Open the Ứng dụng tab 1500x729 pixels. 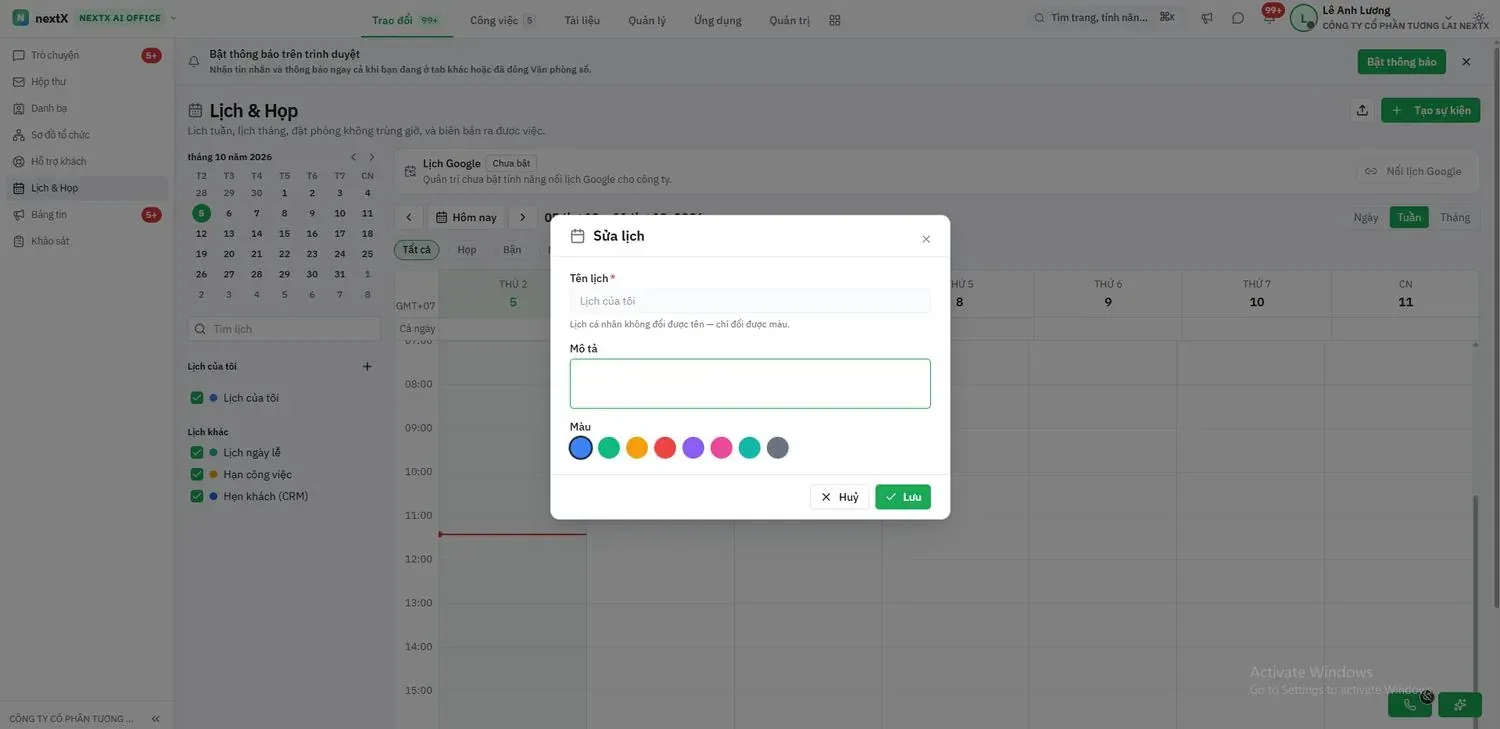point(718,20)
